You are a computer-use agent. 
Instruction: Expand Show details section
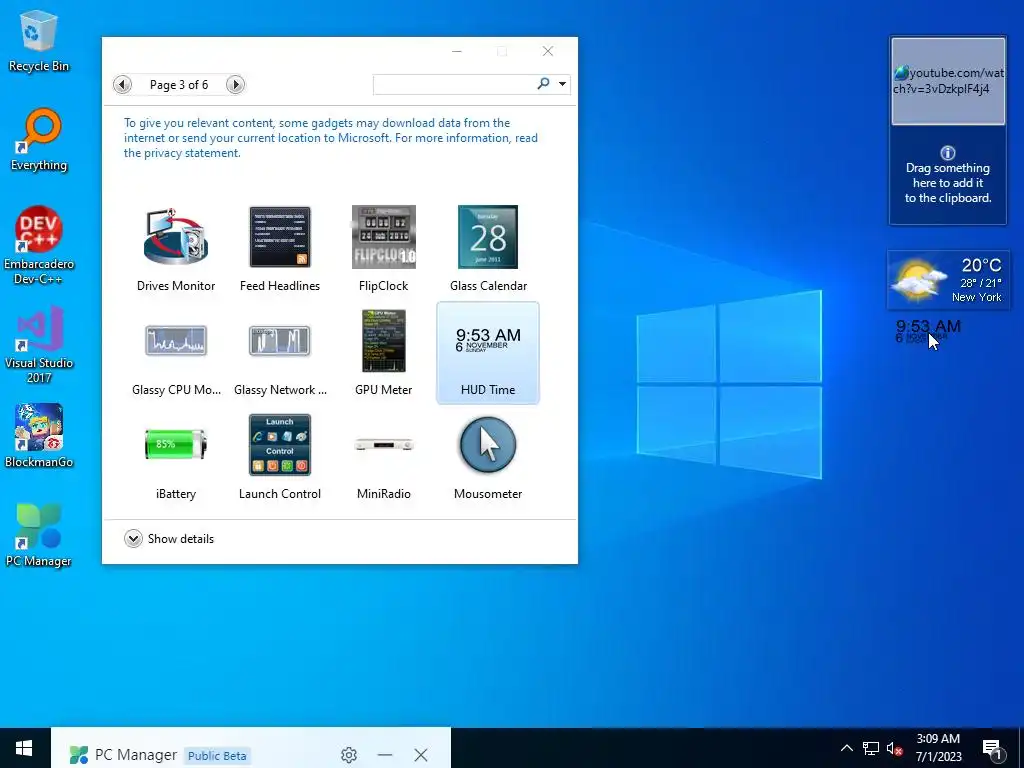click(x=169, y=539)
